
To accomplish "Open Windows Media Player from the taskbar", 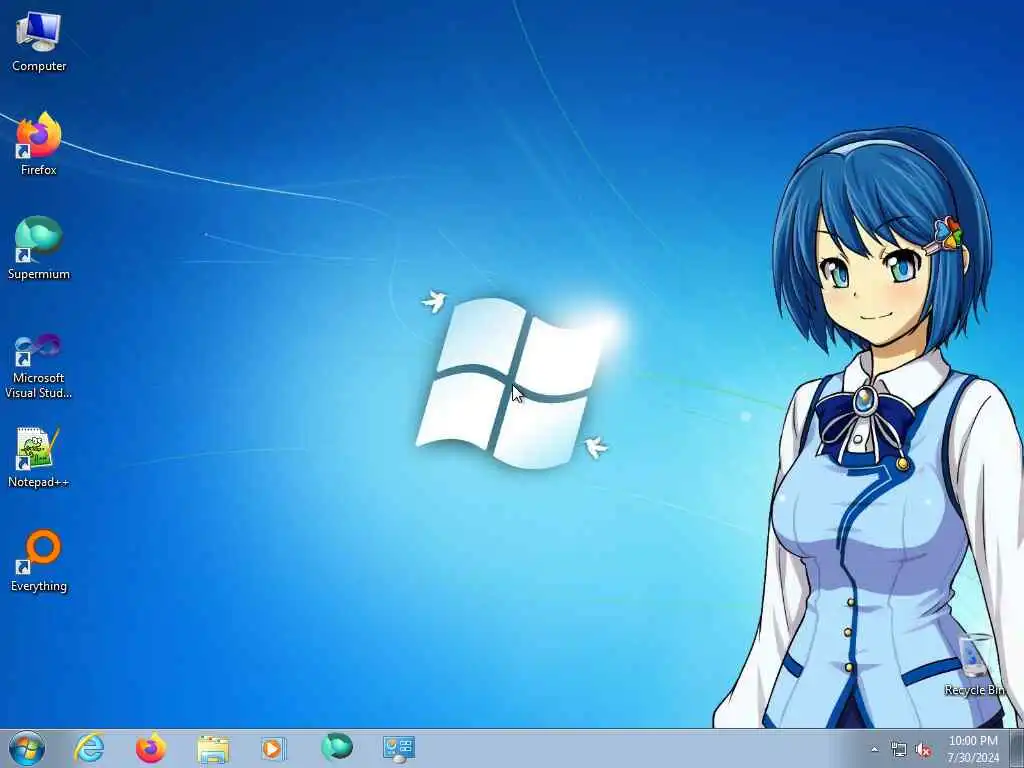I will point(273,748).
